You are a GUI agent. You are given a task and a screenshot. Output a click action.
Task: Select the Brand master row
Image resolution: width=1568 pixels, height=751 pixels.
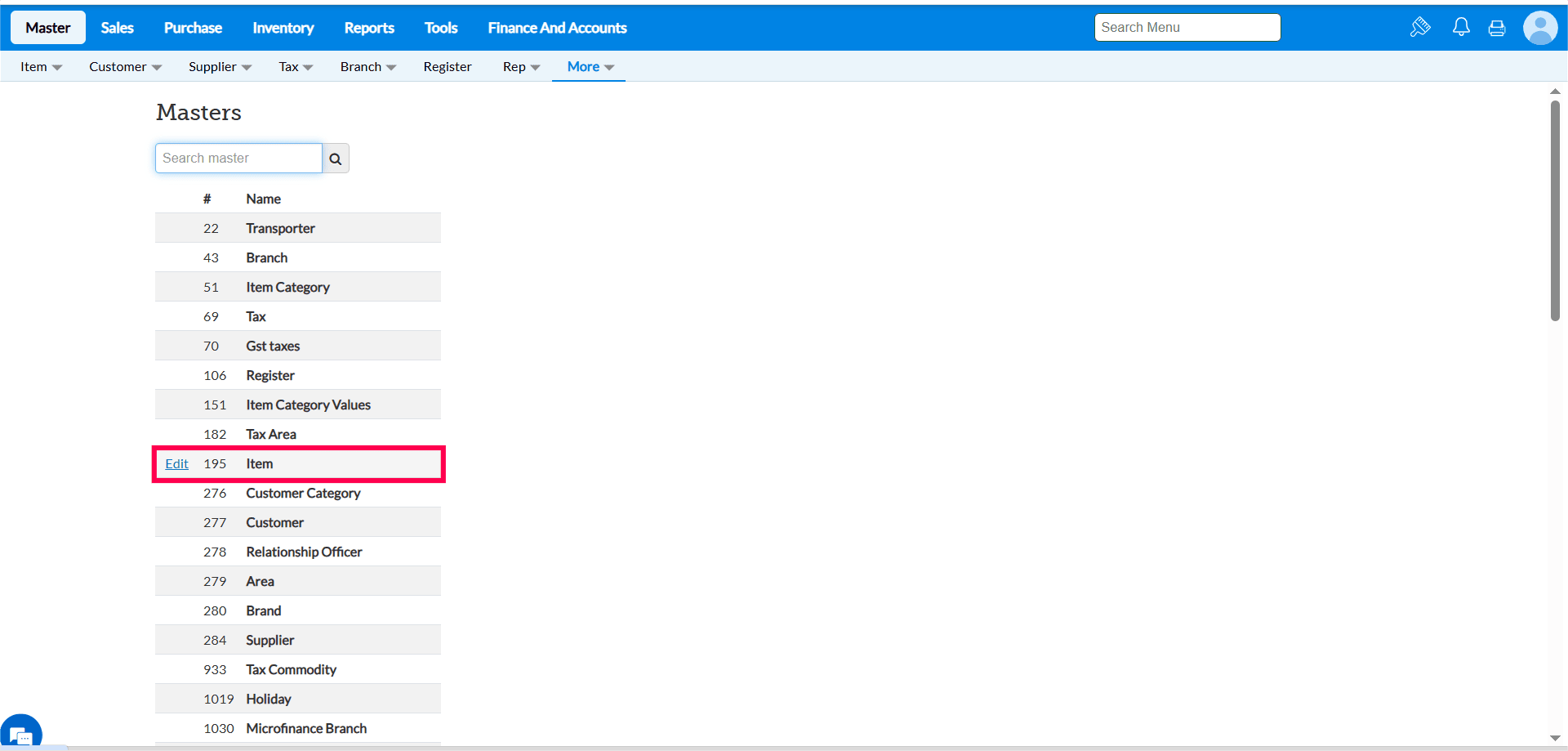click(x=298, y=610)
